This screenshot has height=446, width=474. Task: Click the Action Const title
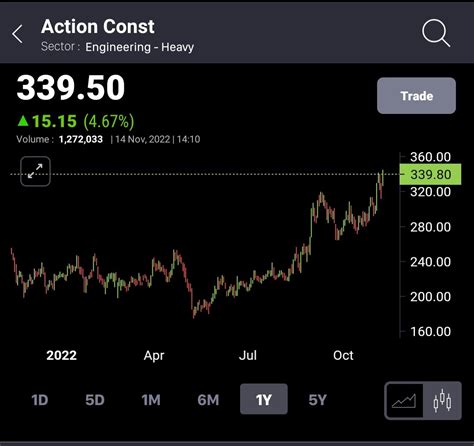coord(98,26)
